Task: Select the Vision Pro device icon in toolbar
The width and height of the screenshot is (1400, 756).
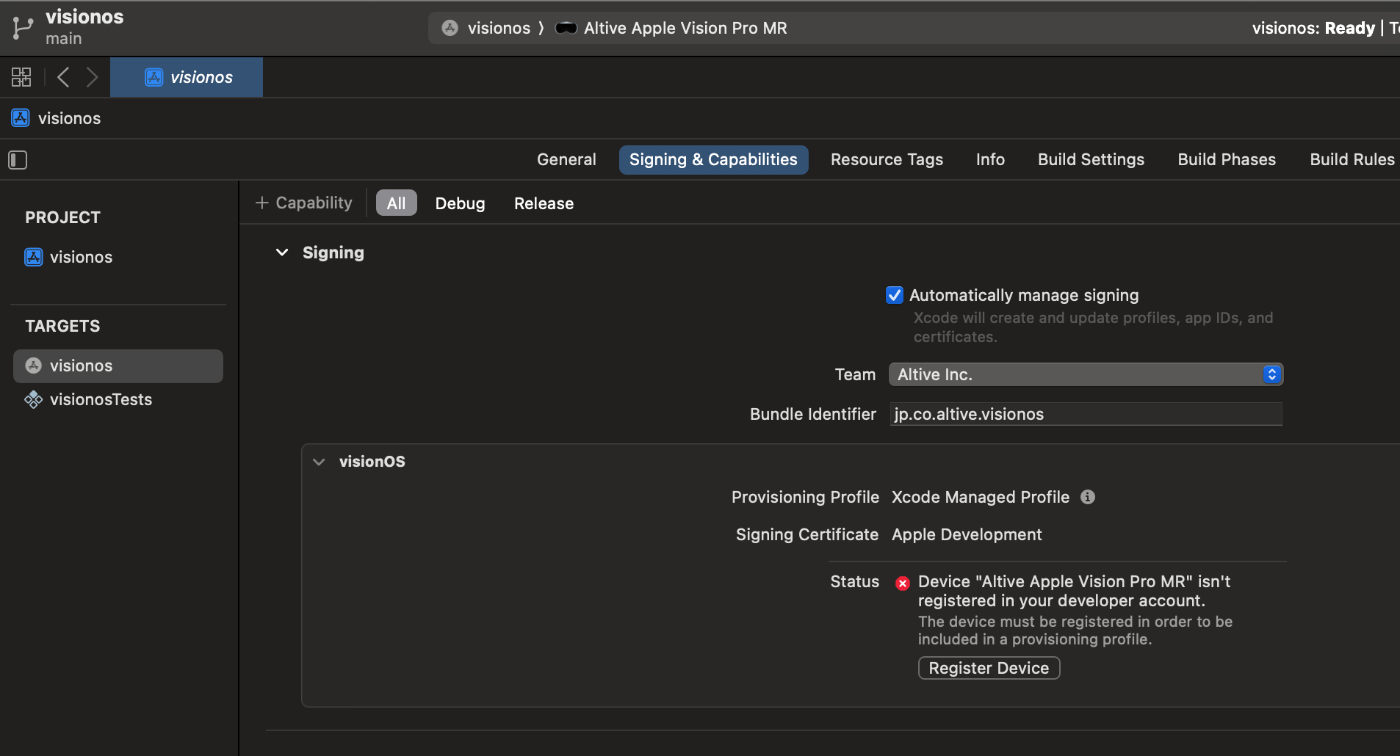Action: point(566,28)
